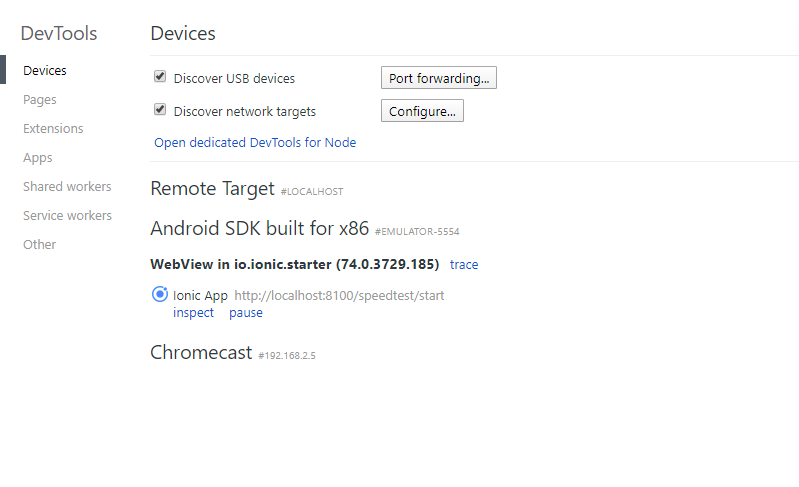Pause the Ionic App target

246,313
